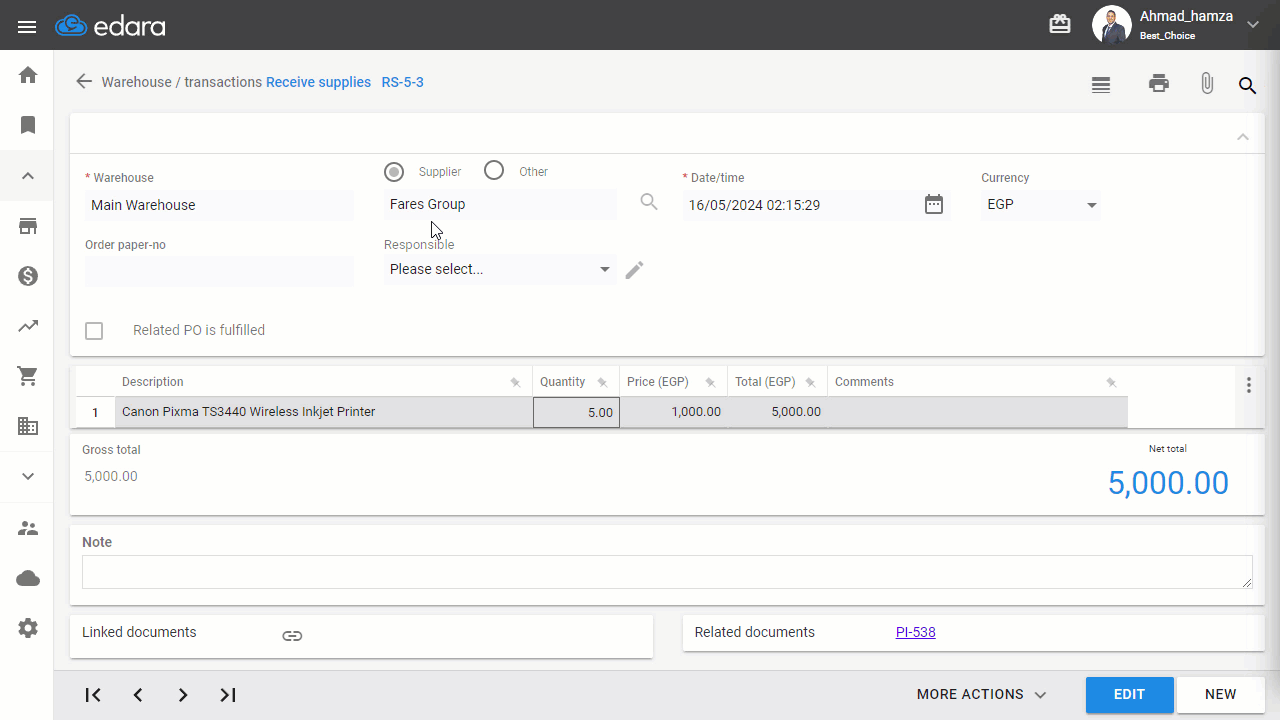1280x720 pixels.
Task: Click the NEW button
Action: (x=1221, y=695)
